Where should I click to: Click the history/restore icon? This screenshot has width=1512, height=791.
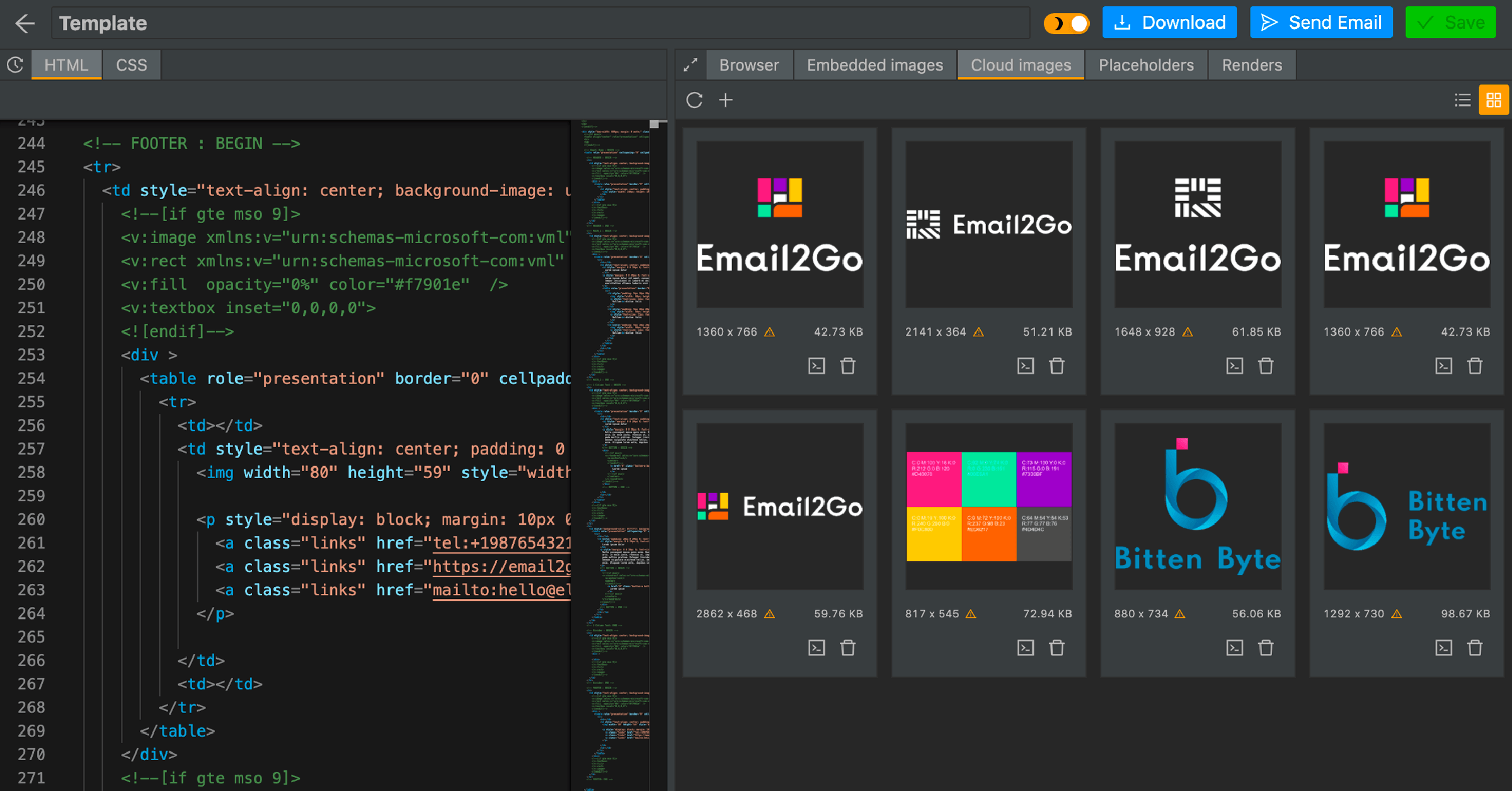pos(15,64)
